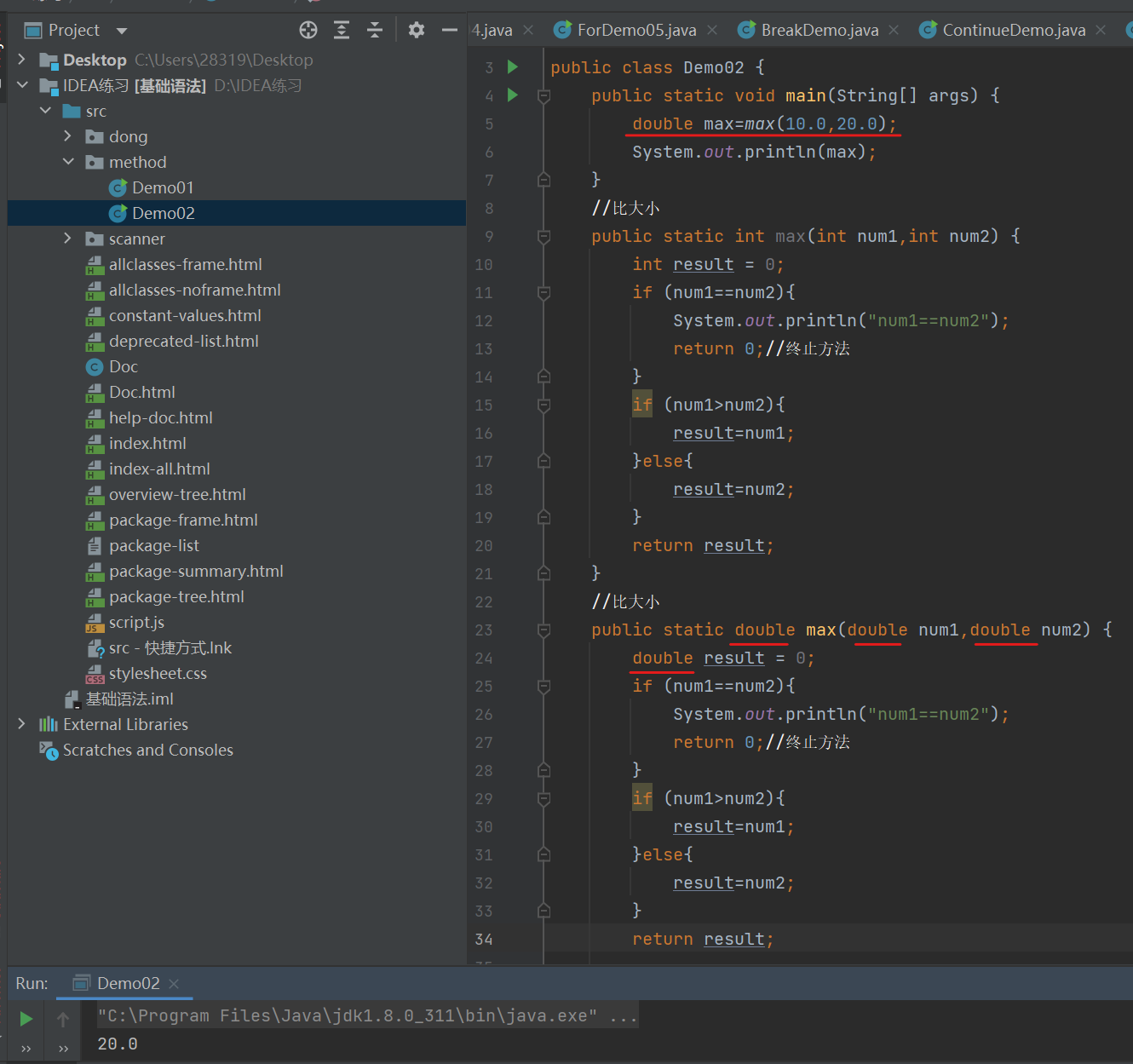Click the Collapse All icon in Project toolbar
Screen dimensions: 1133x1064
click(x=375, y=31)
